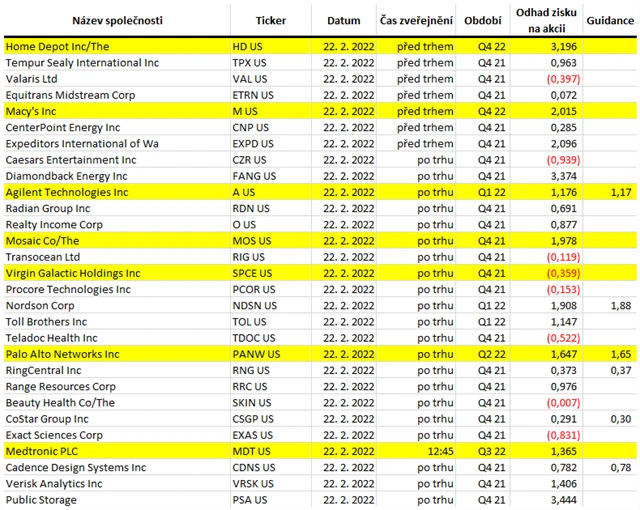Screen dimensions: 640x510
Task: Click the estimate value '1,176'
Action: click(x=564, y=192)
